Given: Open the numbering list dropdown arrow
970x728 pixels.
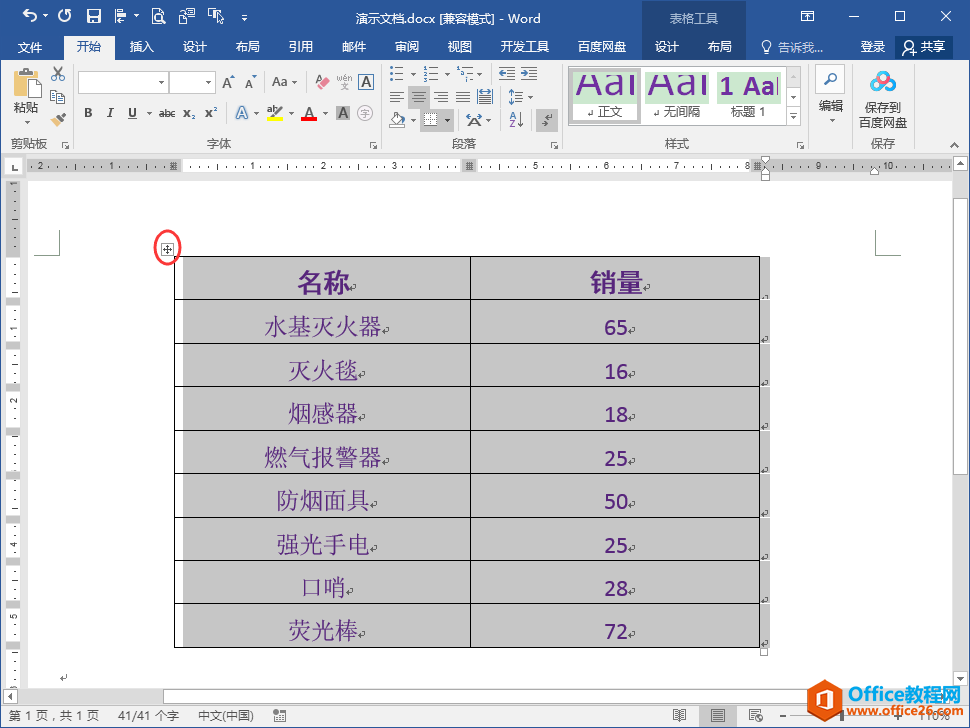Looking at the screenshot, I should pos(447,75).
